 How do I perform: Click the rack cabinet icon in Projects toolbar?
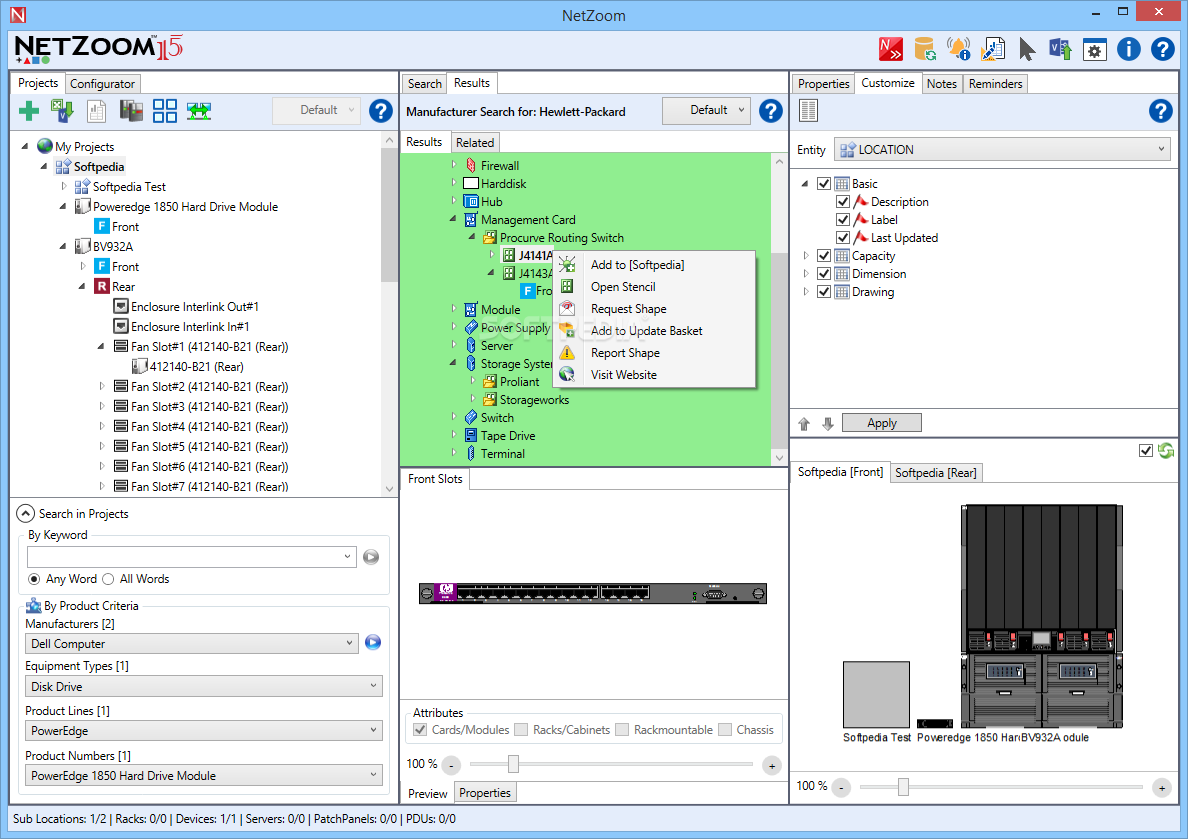pos(130,111)
